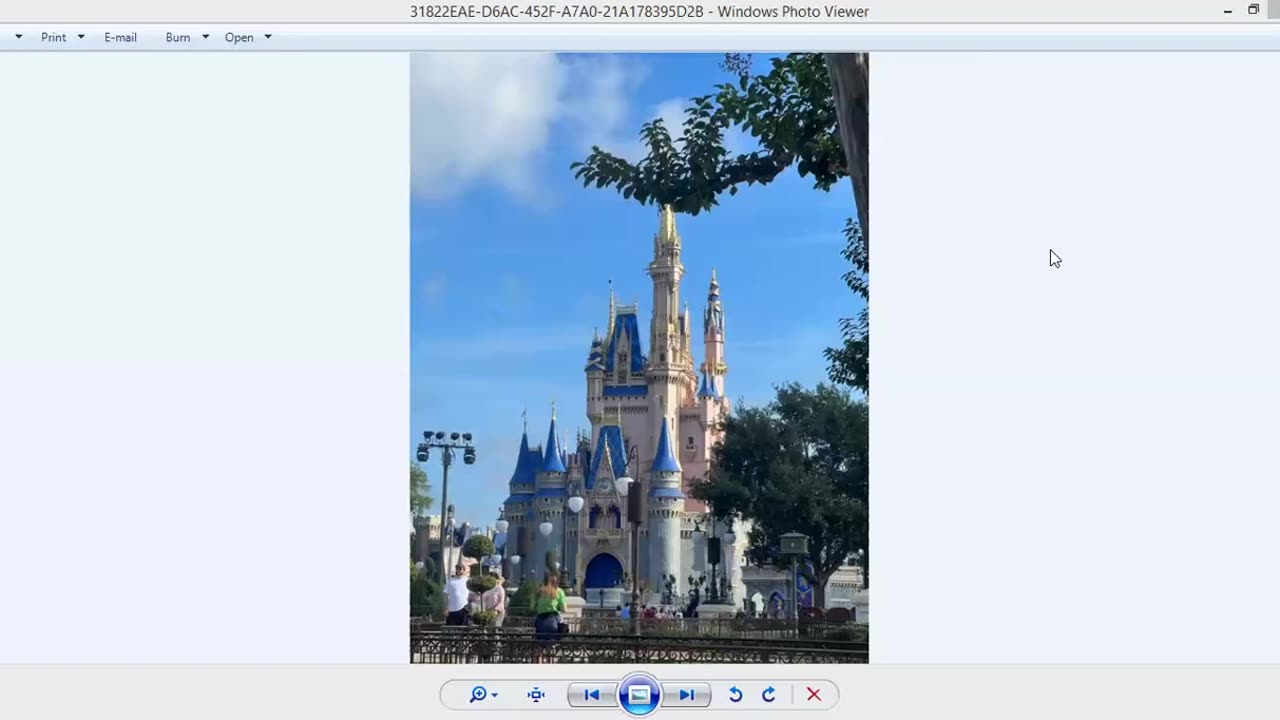Screen dimensions: 1280x720
Task: Click the castle photo in the viewer
Action: [x=639, y=358]
